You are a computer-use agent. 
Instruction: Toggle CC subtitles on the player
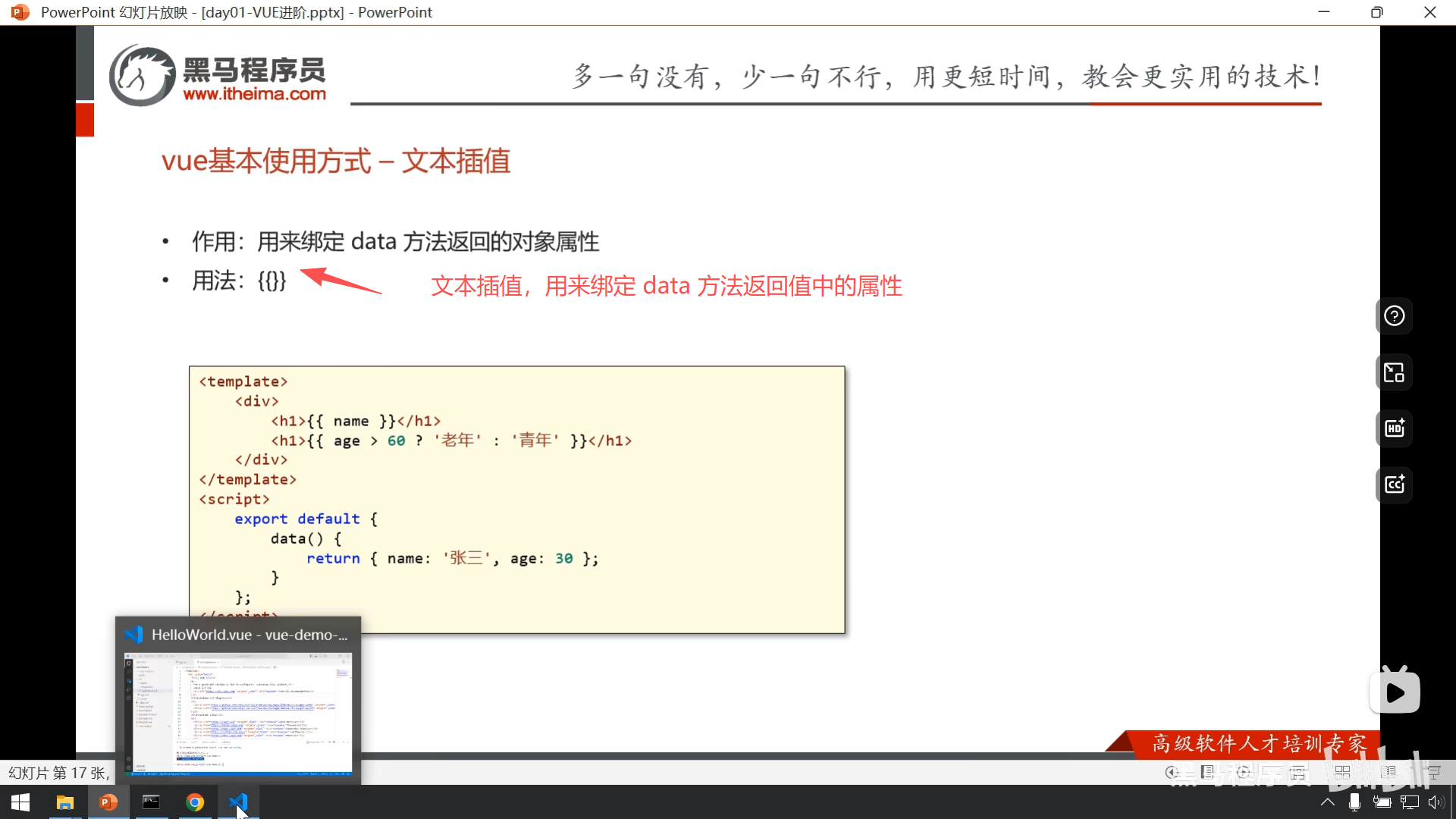[1394, 485]
